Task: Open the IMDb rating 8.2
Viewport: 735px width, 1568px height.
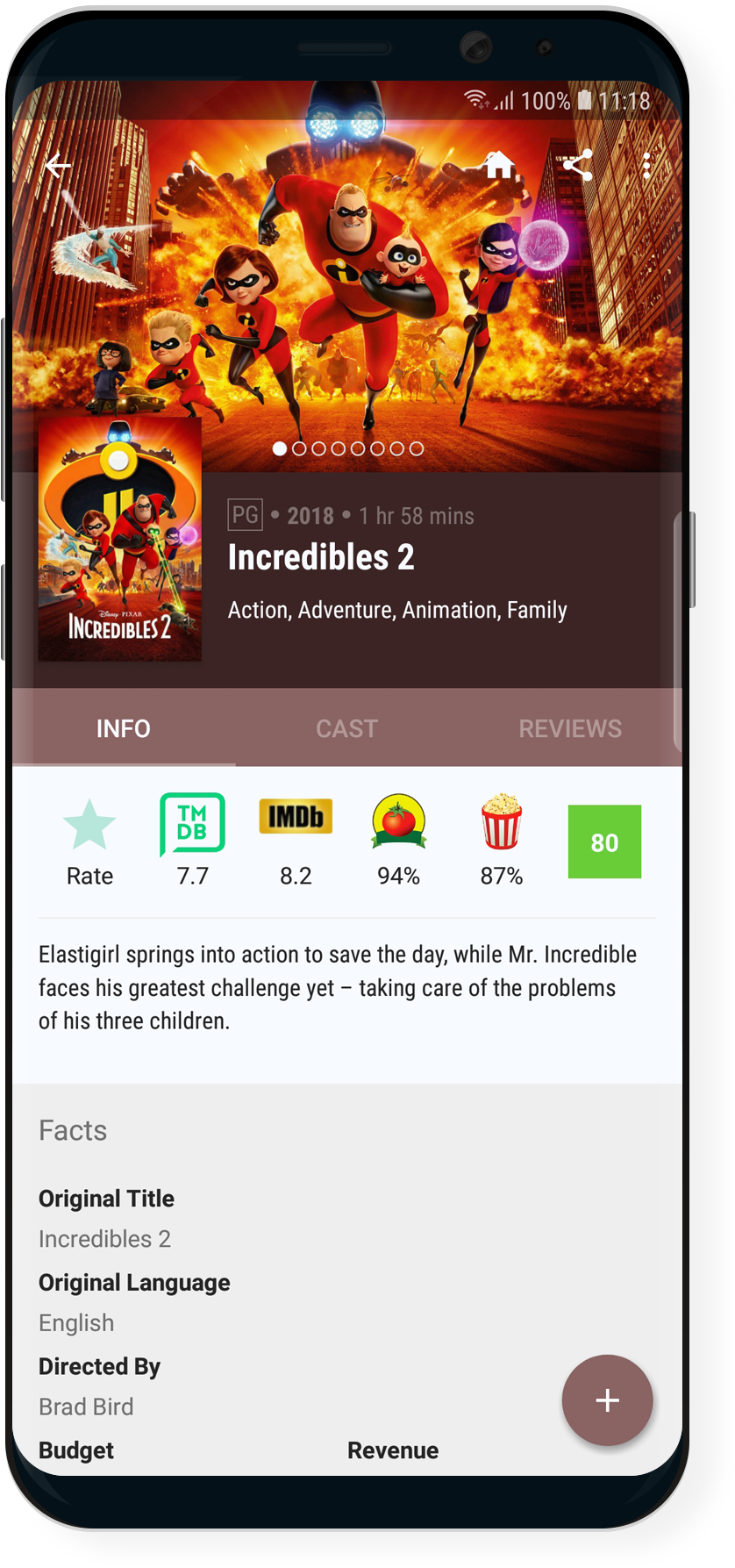Action: coord(296,842)
